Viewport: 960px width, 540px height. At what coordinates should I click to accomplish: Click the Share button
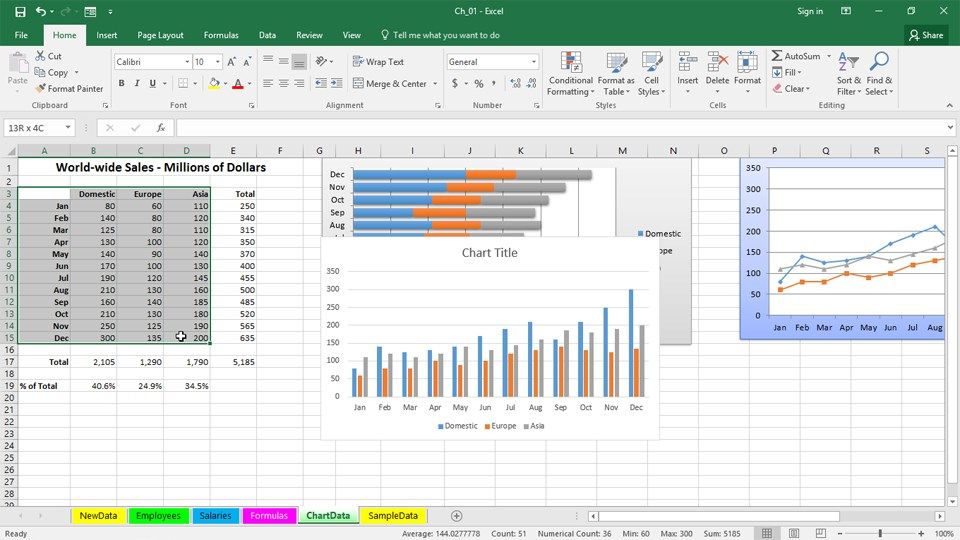click(x=926, y=35)
